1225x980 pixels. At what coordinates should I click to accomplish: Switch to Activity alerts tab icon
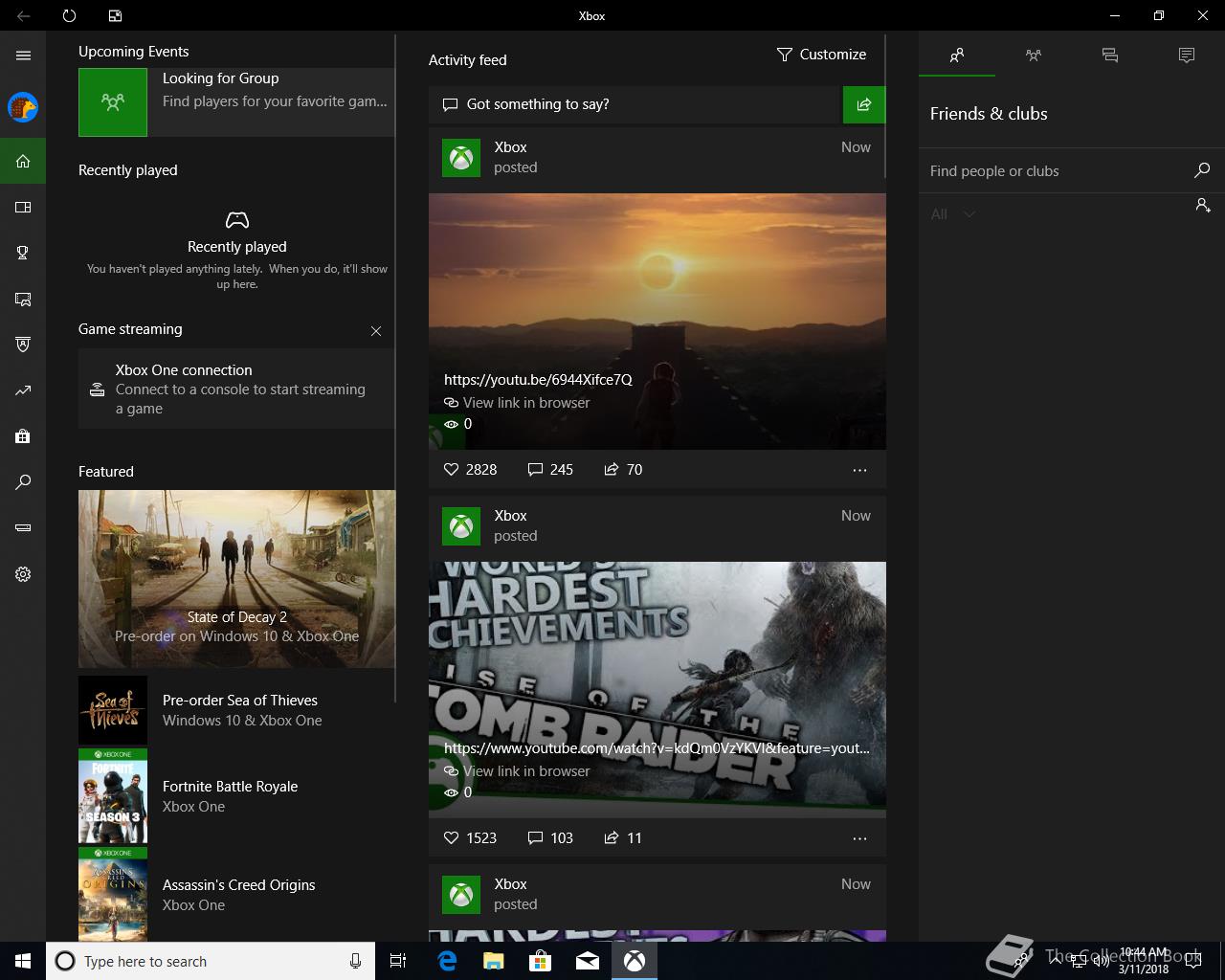[1187, 56]
